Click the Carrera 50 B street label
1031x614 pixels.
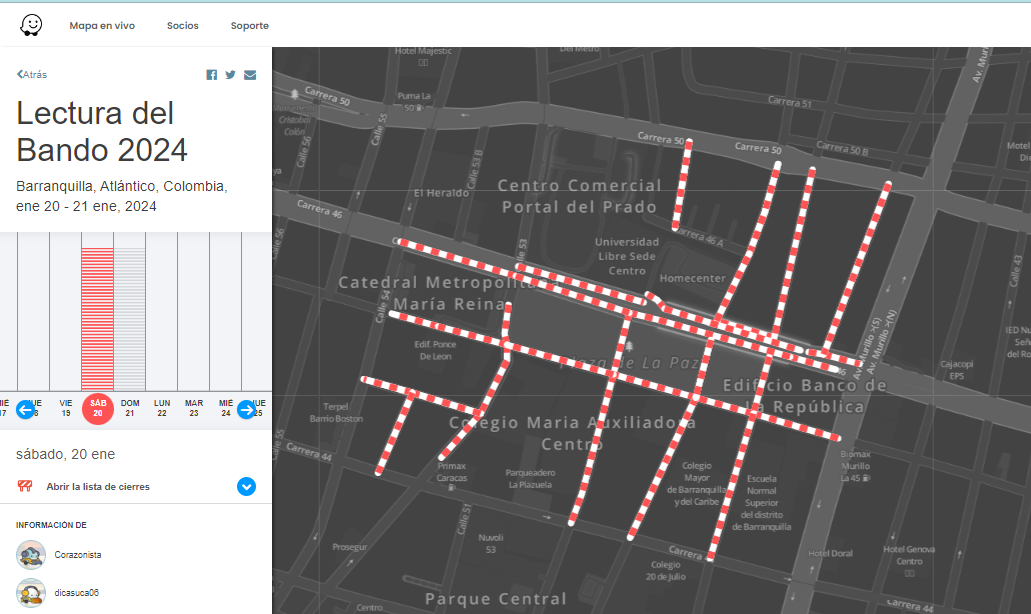tap(842, 148)
